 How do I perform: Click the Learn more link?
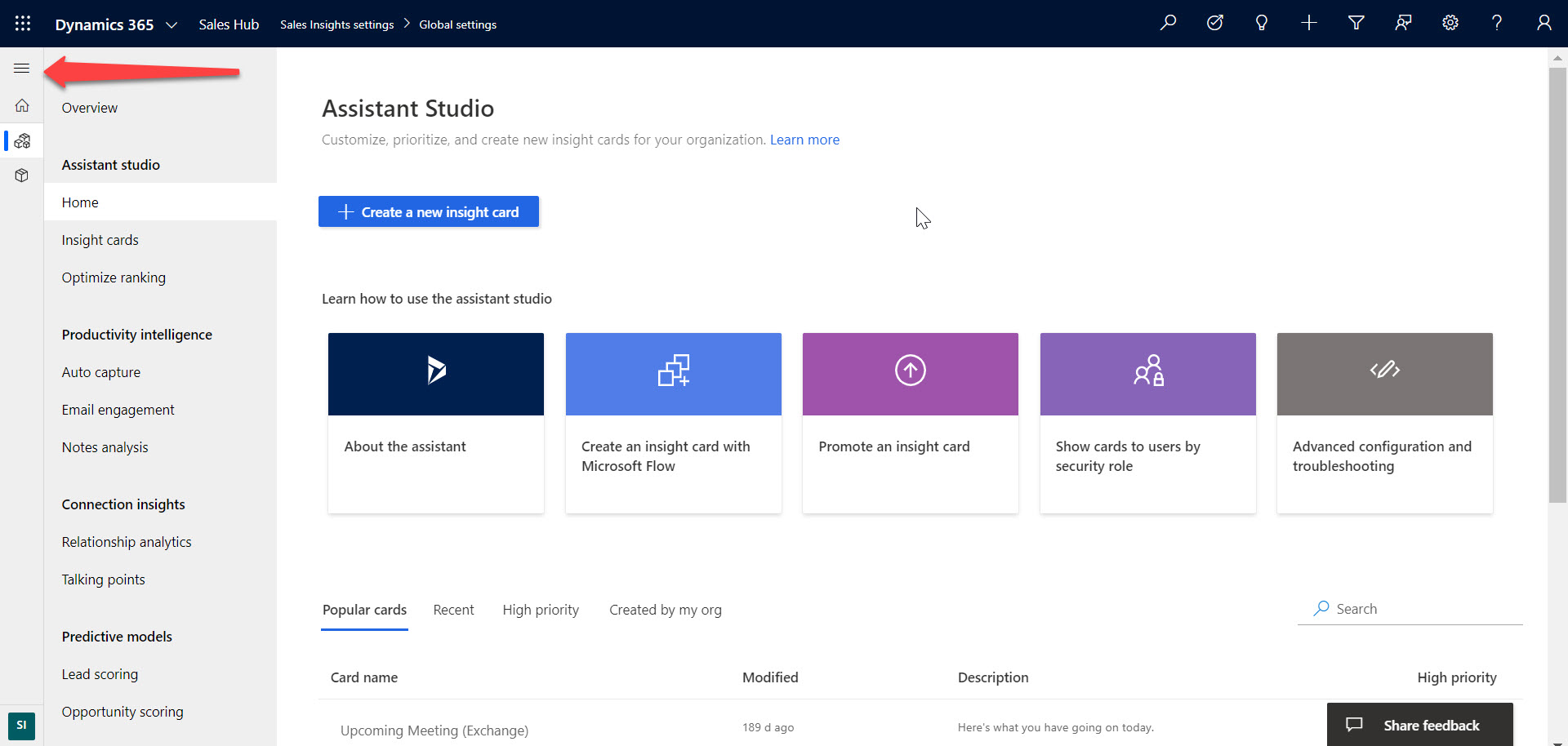tap(804, 140)
